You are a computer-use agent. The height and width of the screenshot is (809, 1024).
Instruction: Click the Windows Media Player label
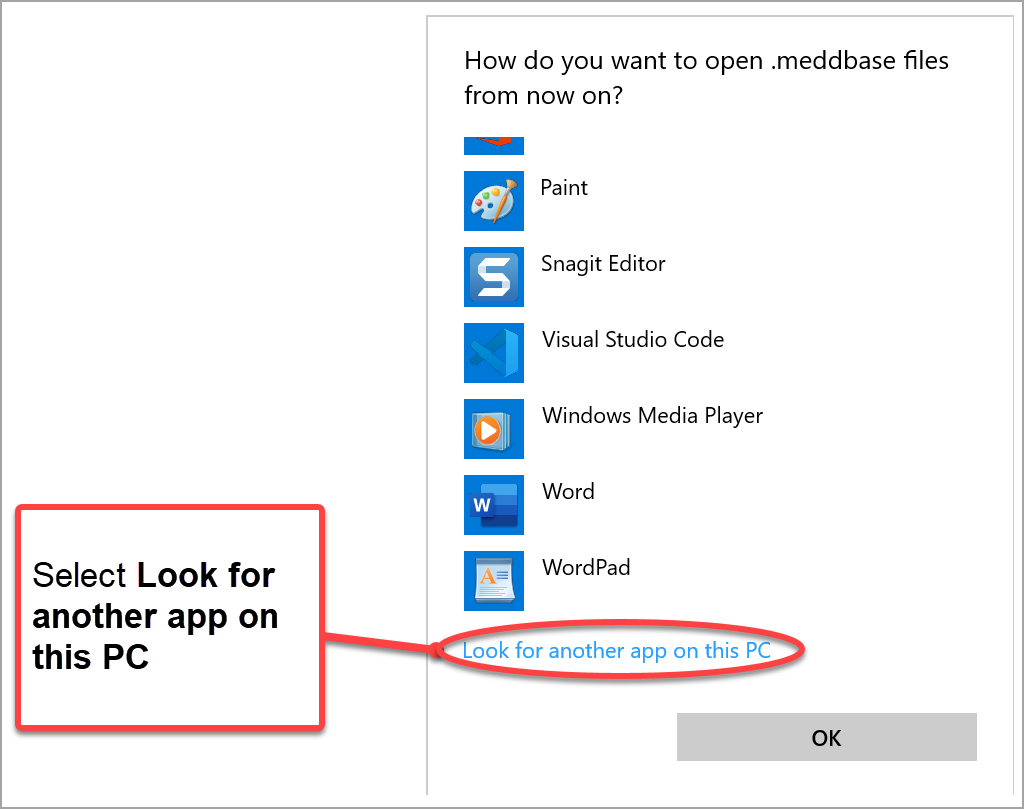pos(652,416)
